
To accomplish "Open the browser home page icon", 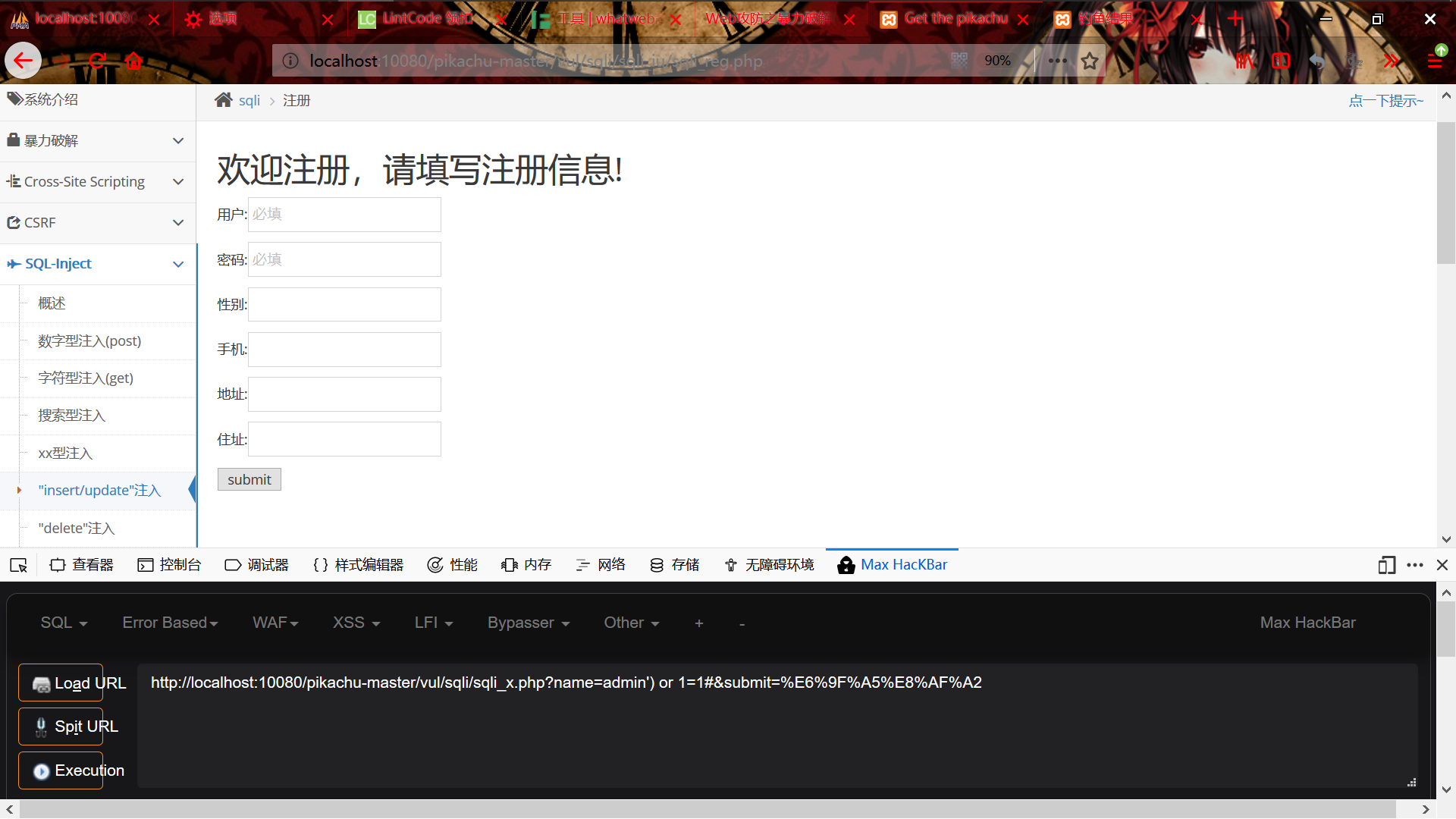I will pyautogui.click(x=134, y=61).
